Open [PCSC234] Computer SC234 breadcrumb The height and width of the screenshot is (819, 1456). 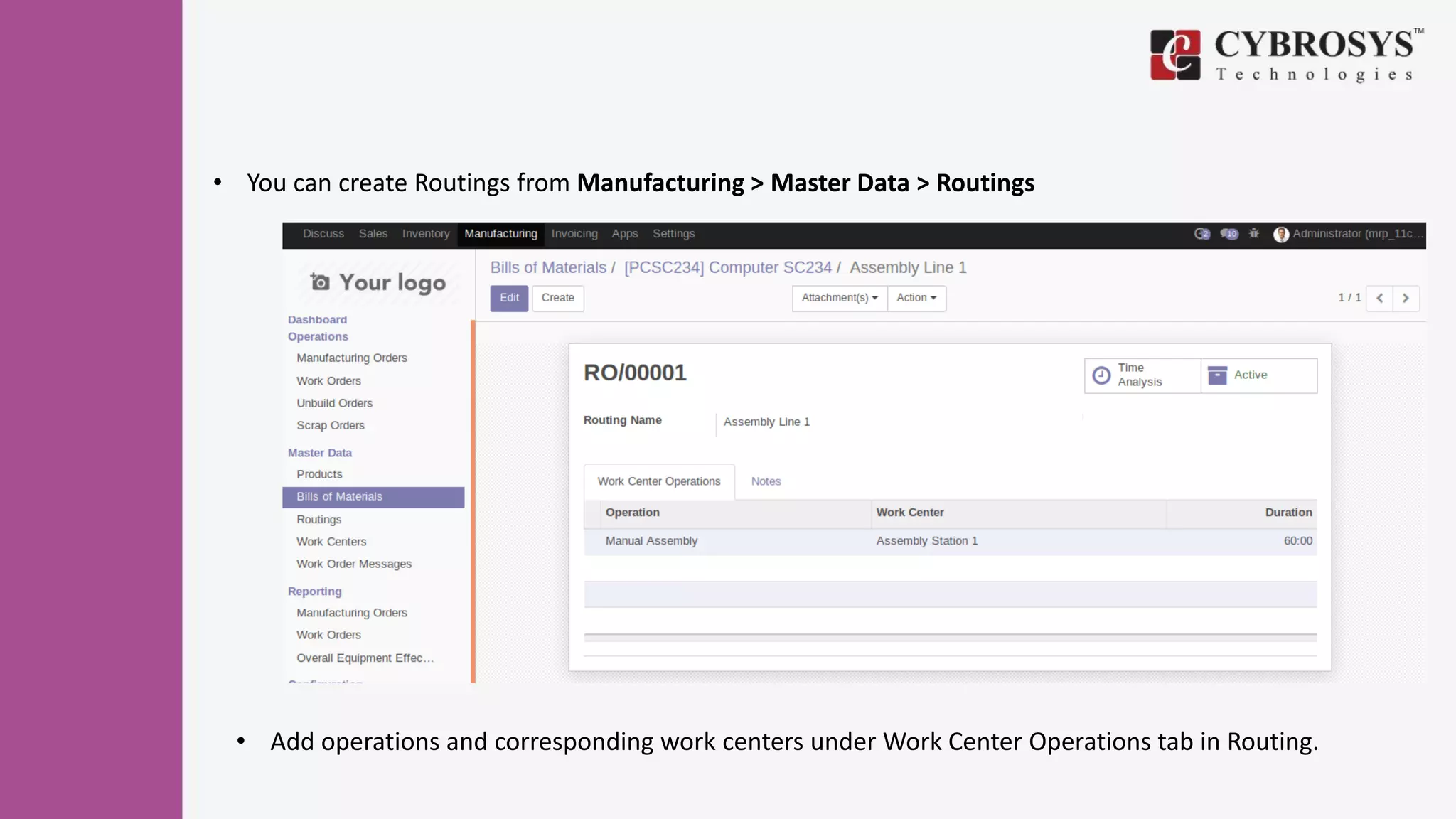coord(728,267)
